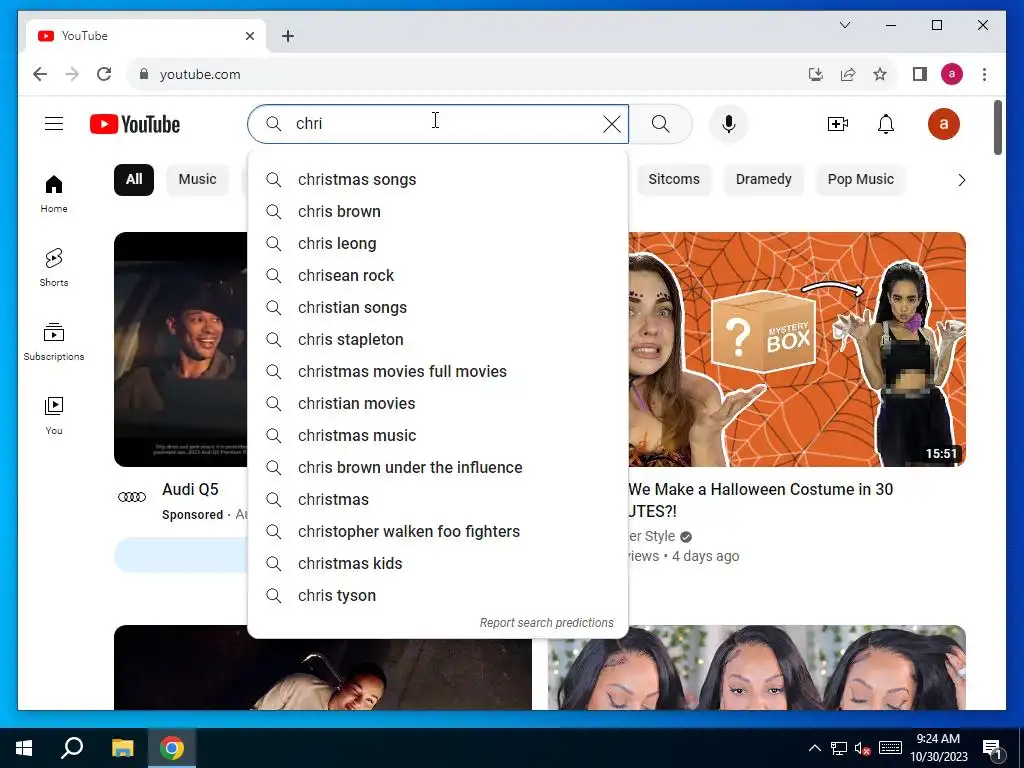1024x768 pixels.
Task: Select the Sitcoms filter chip
Action: (x=673, y=180)
